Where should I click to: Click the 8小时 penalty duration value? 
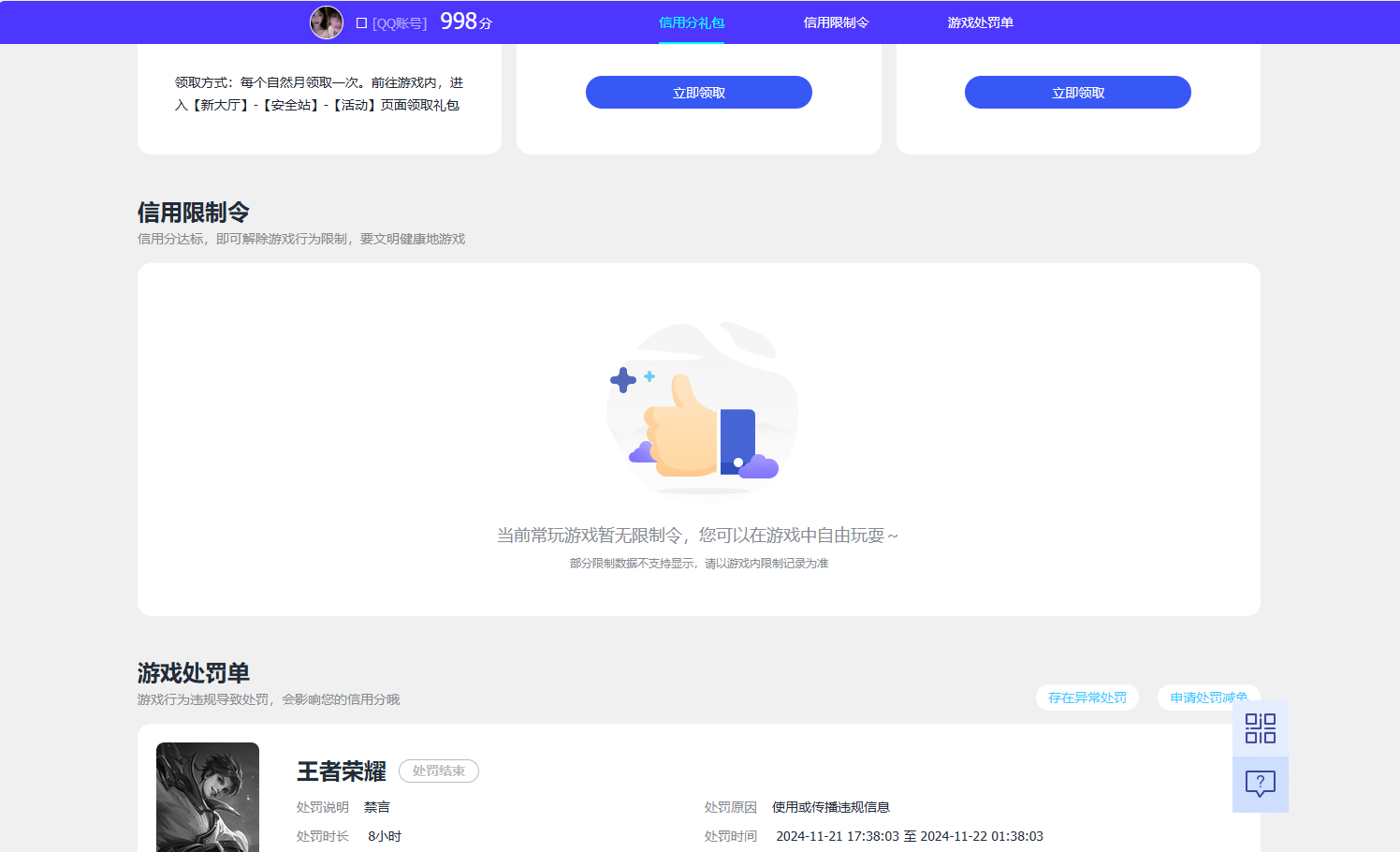click(385, 836)
